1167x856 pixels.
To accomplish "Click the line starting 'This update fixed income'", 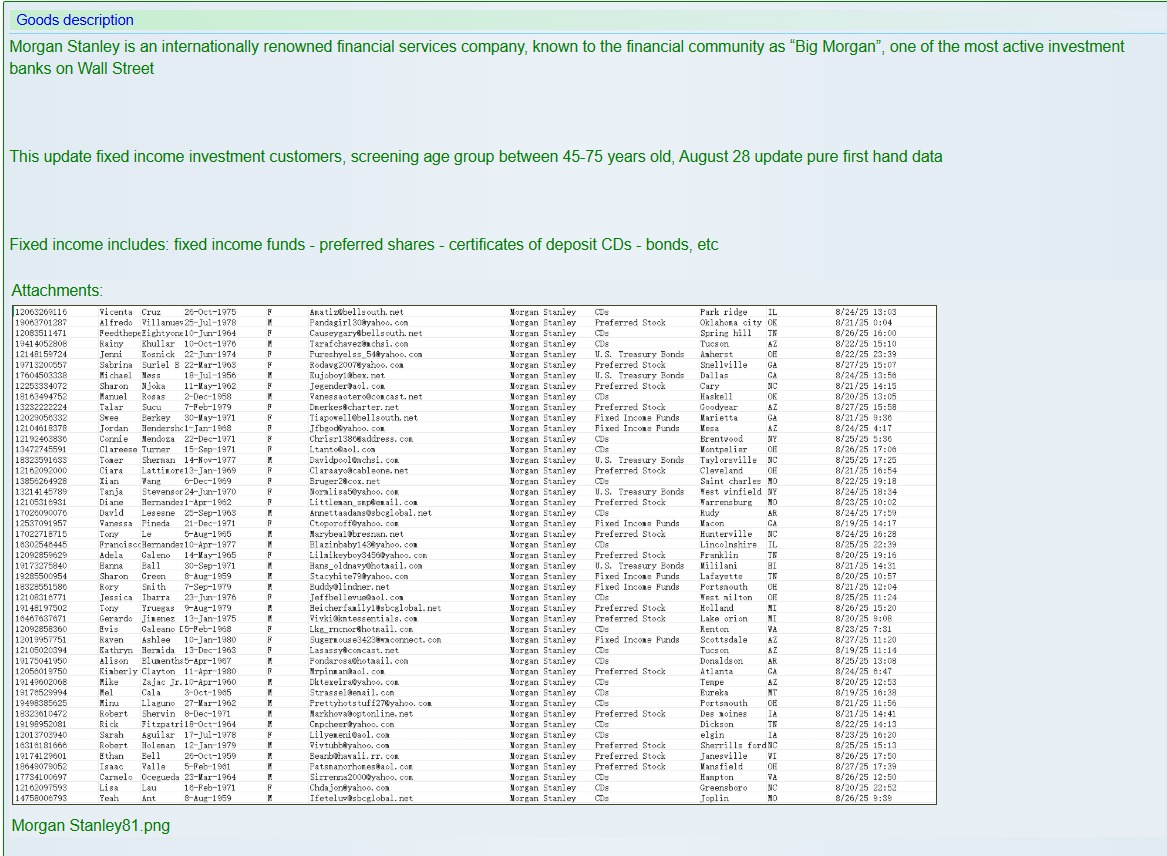I will (475, 157).
